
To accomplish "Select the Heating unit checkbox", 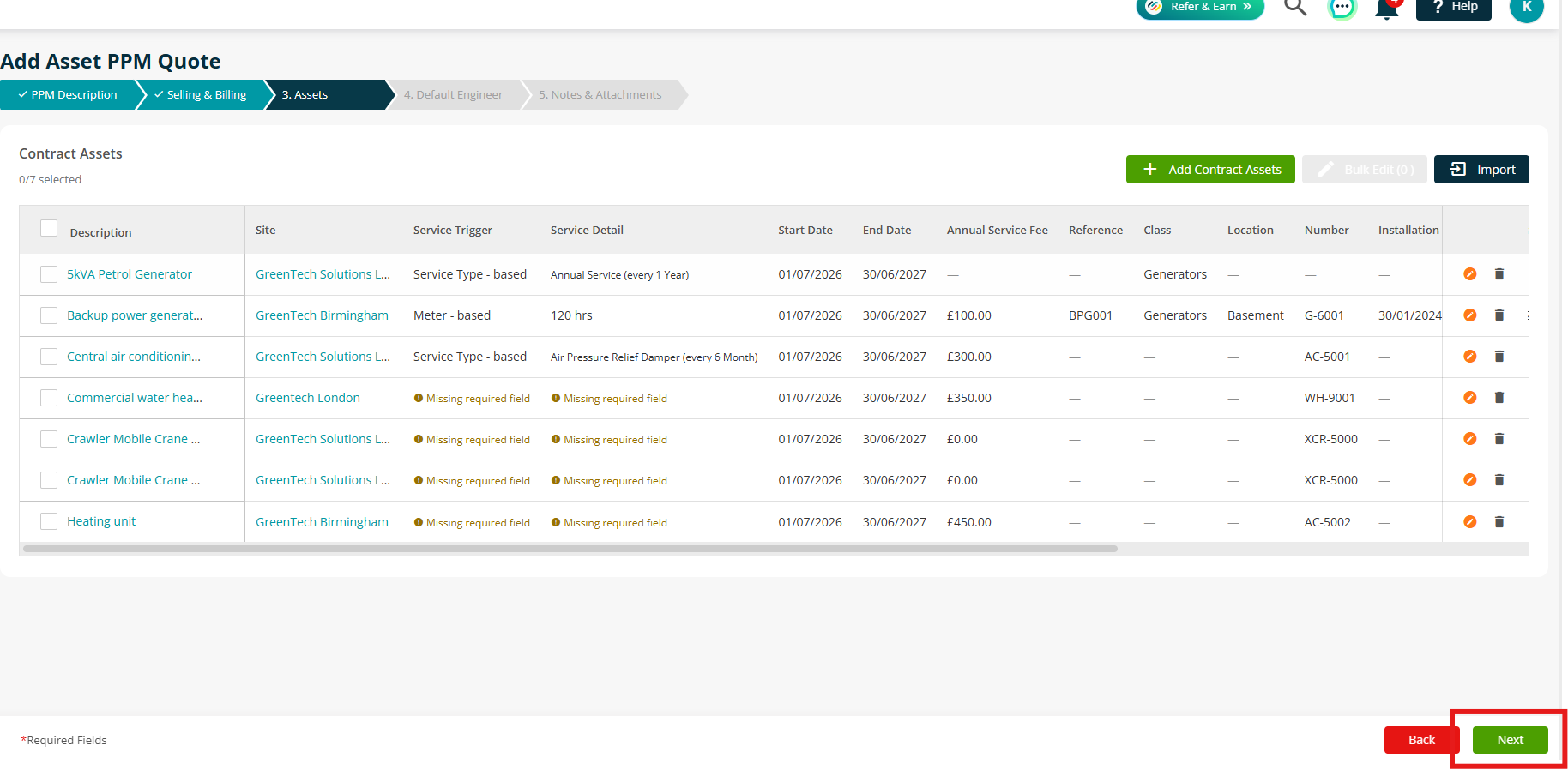I will (49, 521).
